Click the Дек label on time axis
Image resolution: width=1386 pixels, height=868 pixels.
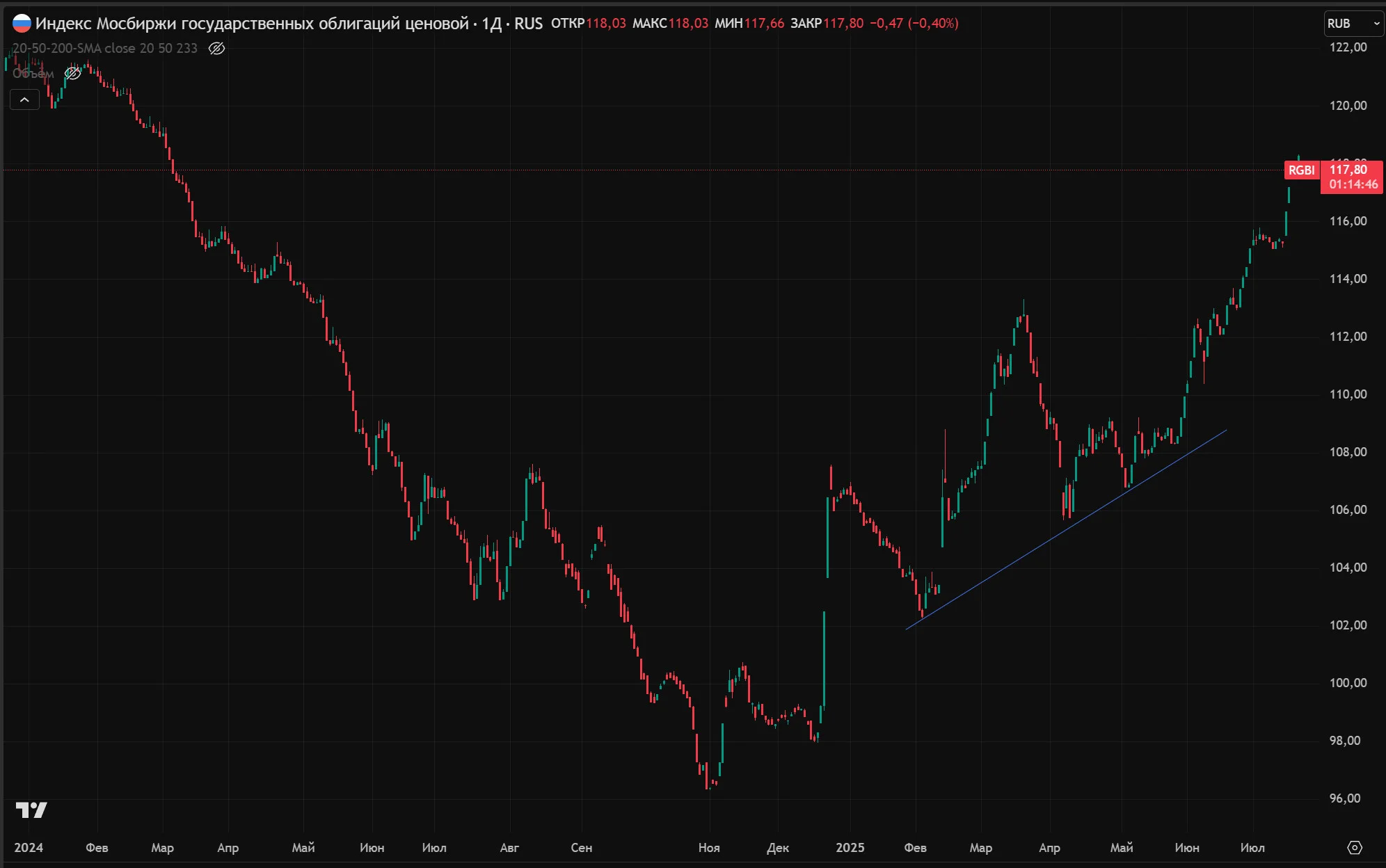point(778,847)
